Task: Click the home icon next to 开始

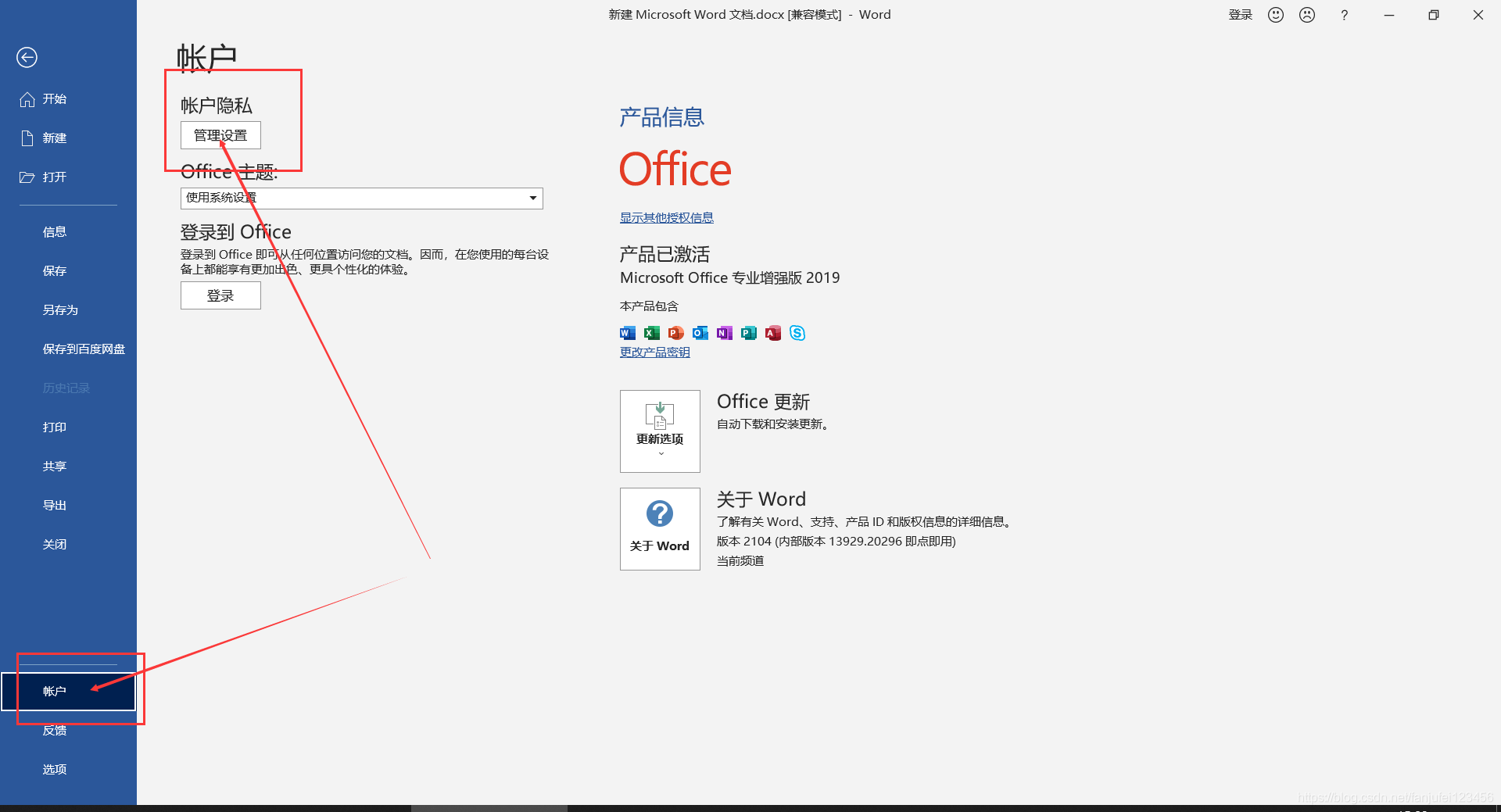Action: [27, 99]
